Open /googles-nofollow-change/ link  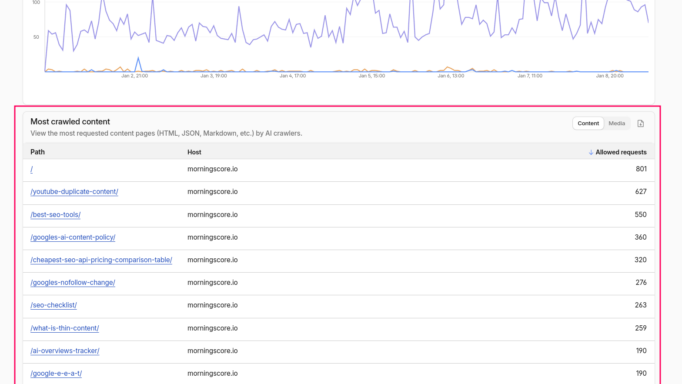point(73,283)
